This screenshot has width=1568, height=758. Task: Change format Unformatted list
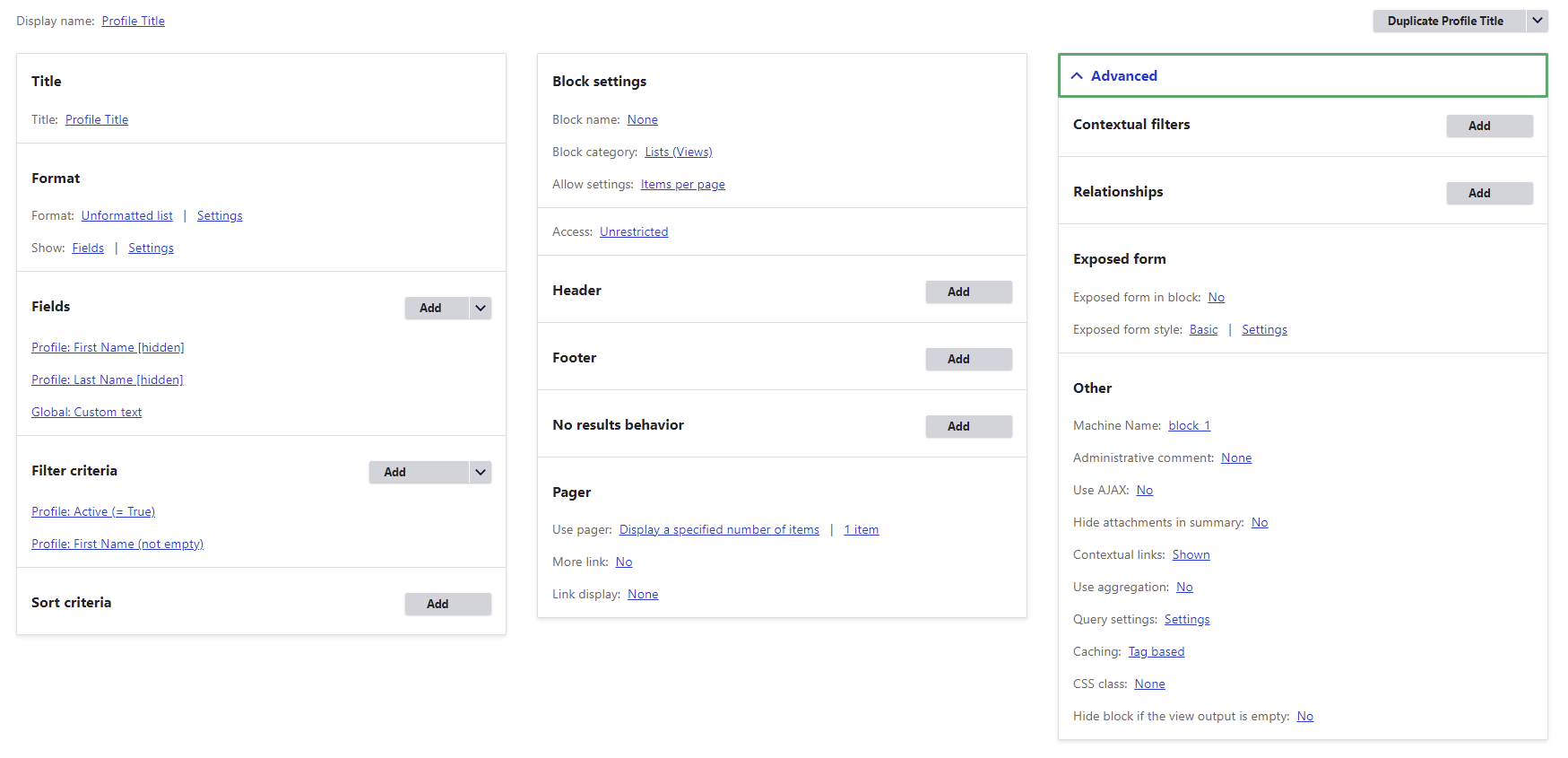click(127, 215)
